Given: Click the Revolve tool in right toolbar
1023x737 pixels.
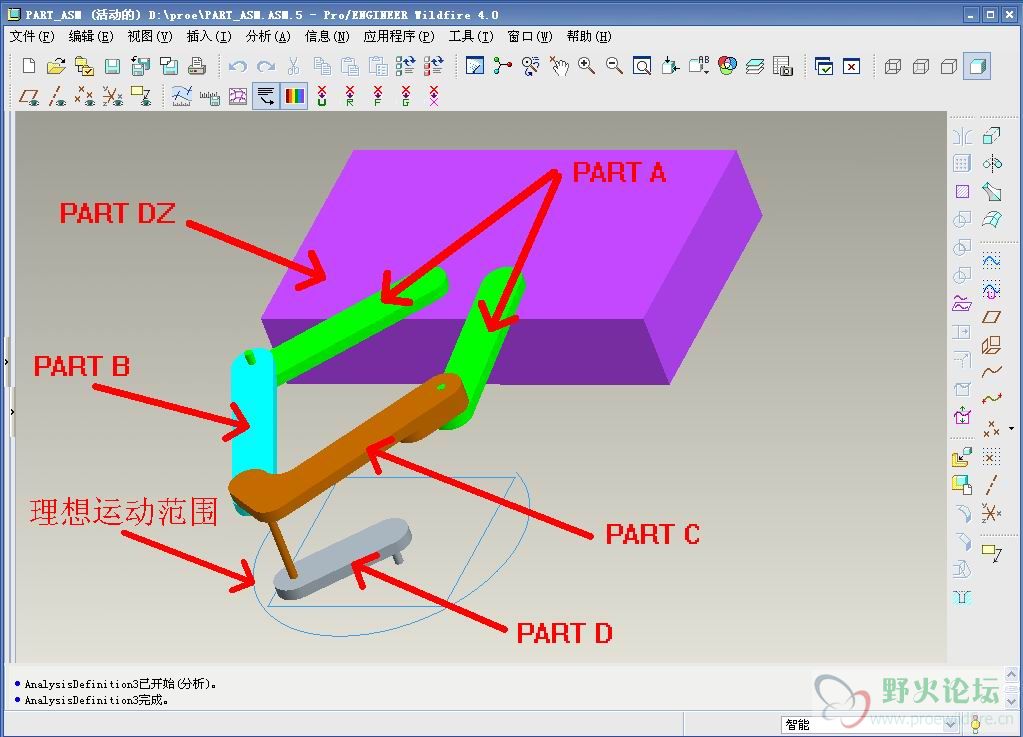Looking at the screenshot, I should click(x=992, y=163).
